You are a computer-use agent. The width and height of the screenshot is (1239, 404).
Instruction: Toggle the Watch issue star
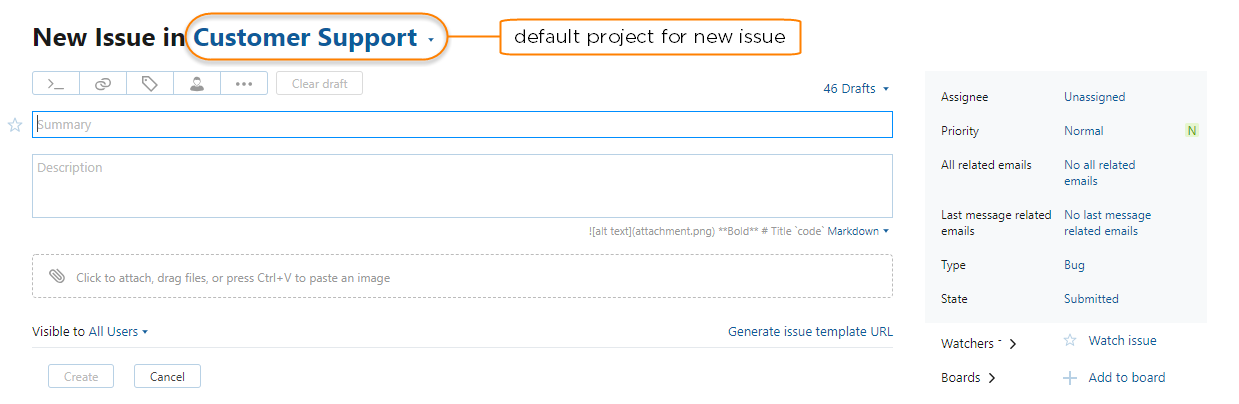click(x=1070, y=341)
